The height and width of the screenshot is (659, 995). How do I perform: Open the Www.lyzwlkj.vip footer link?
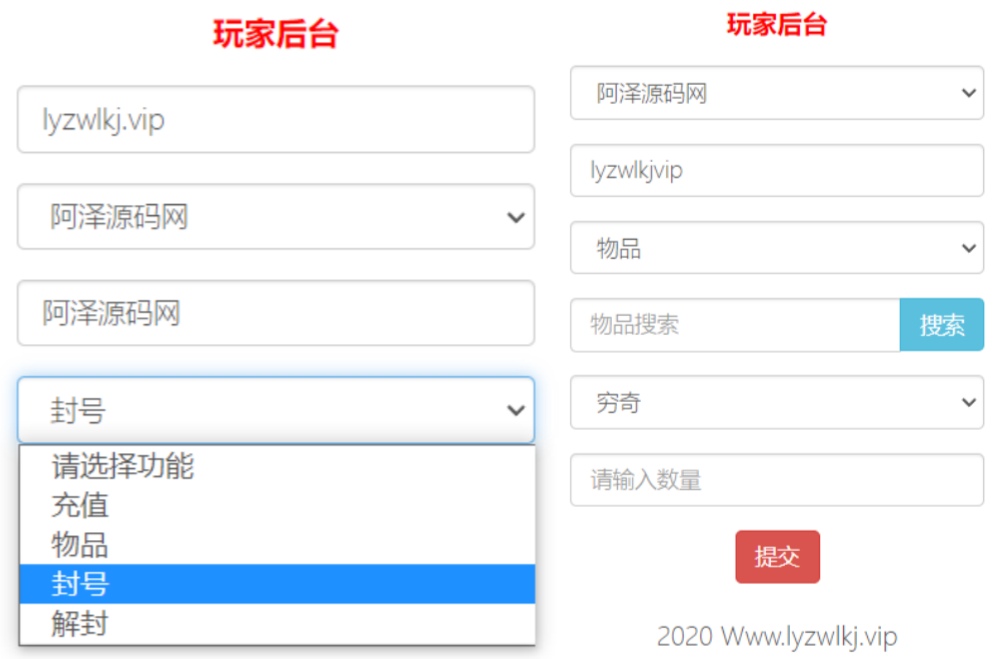808,636
